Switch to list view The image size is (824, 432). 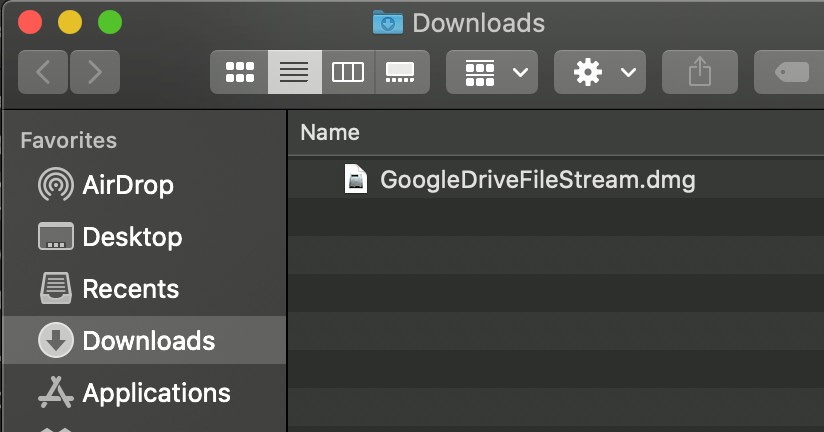coord(294,72)
